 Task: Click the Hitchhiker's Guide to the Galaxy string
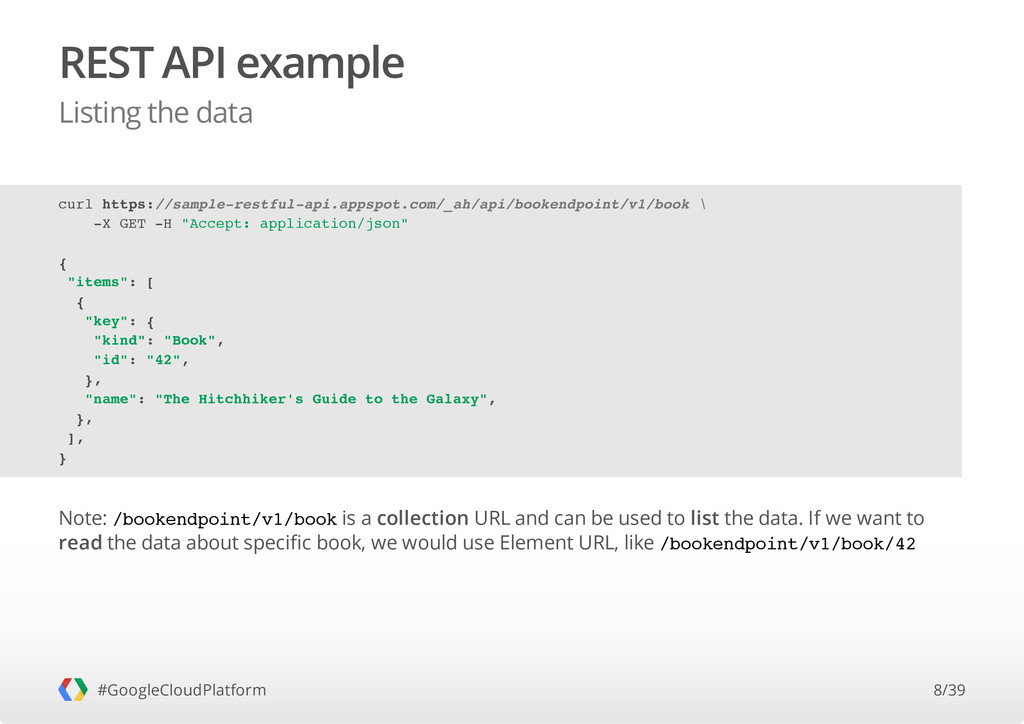pos(321,400)
